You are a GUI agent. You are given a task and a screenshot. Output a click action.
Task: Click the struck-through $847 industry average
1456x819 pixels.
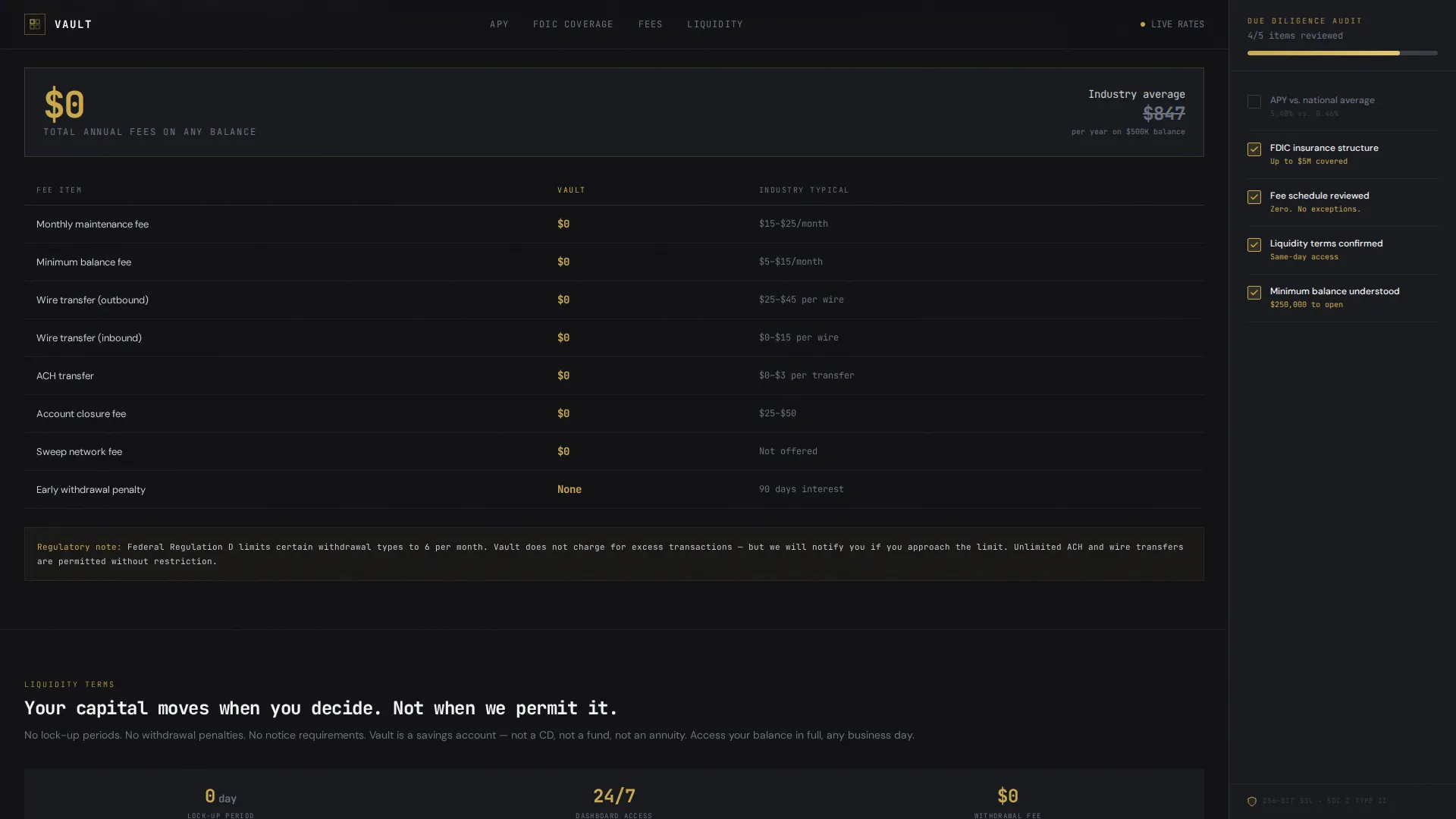pos(1164,113)
